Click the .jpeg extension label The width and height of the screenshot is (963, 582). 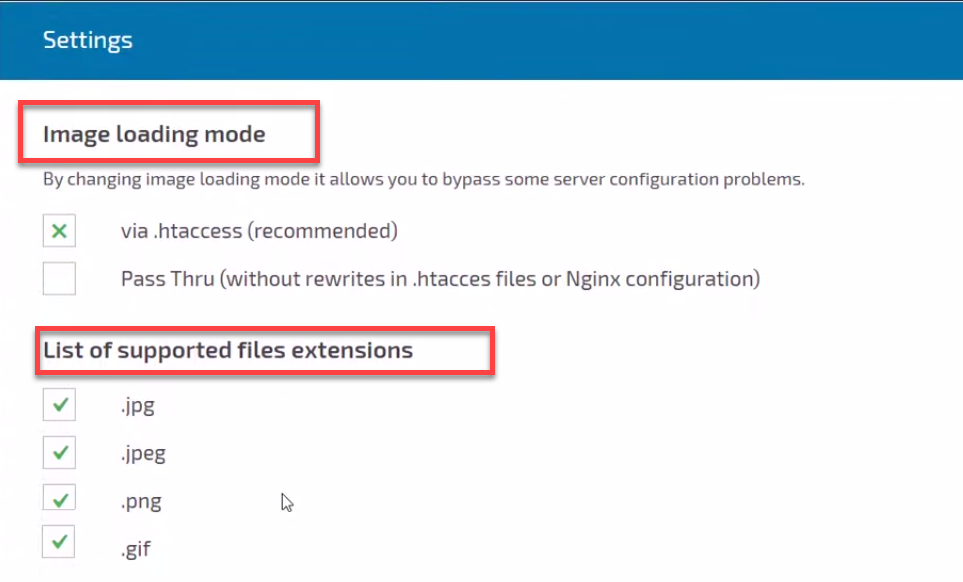click(x=143, y=454)
